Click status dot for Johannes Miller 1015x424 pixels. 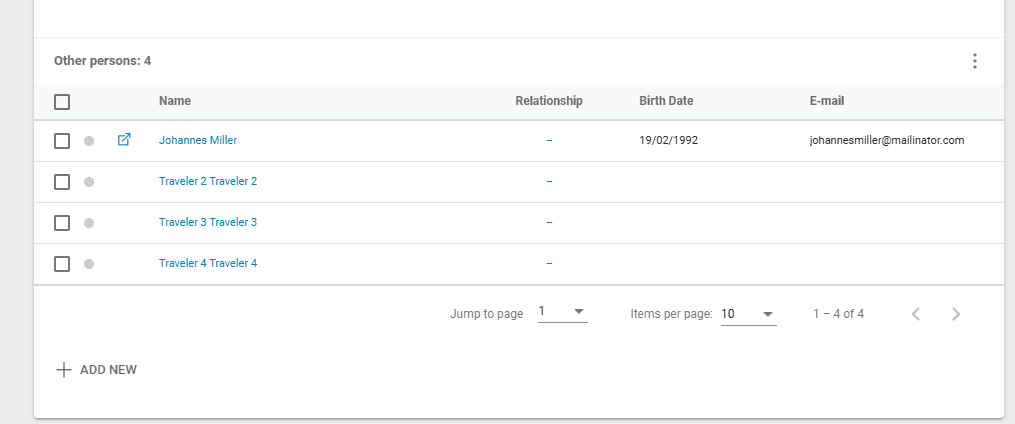click(x=89, y=141)
